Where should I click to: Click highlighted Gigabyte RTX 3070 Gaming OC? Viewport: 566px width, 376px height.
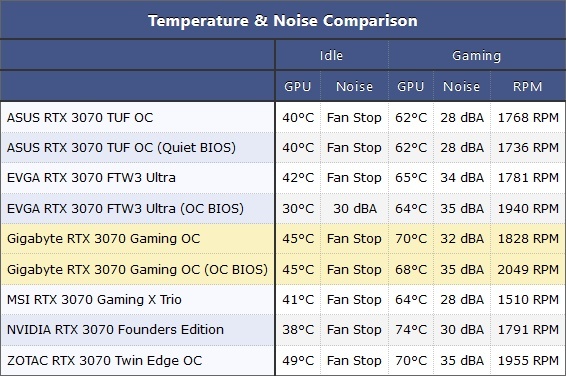(x=103, y=239)
